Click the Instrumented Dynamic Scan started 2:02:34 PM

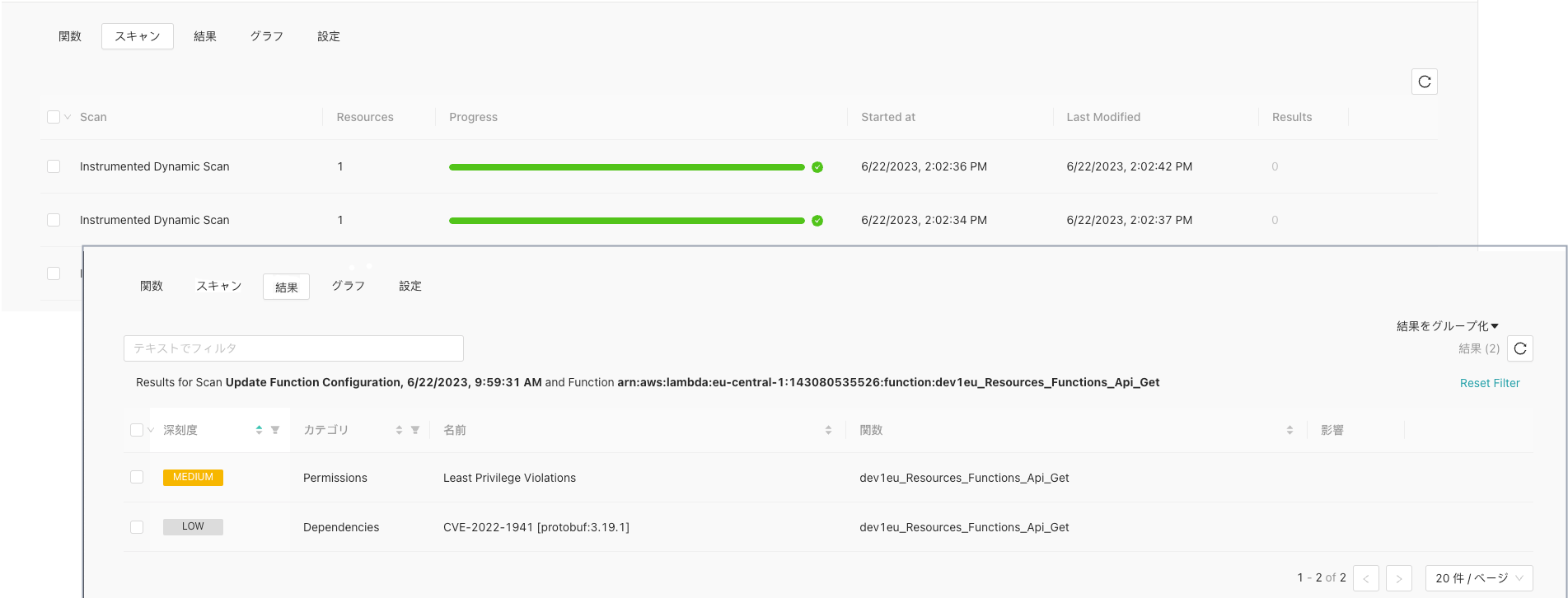coord(155,220)
